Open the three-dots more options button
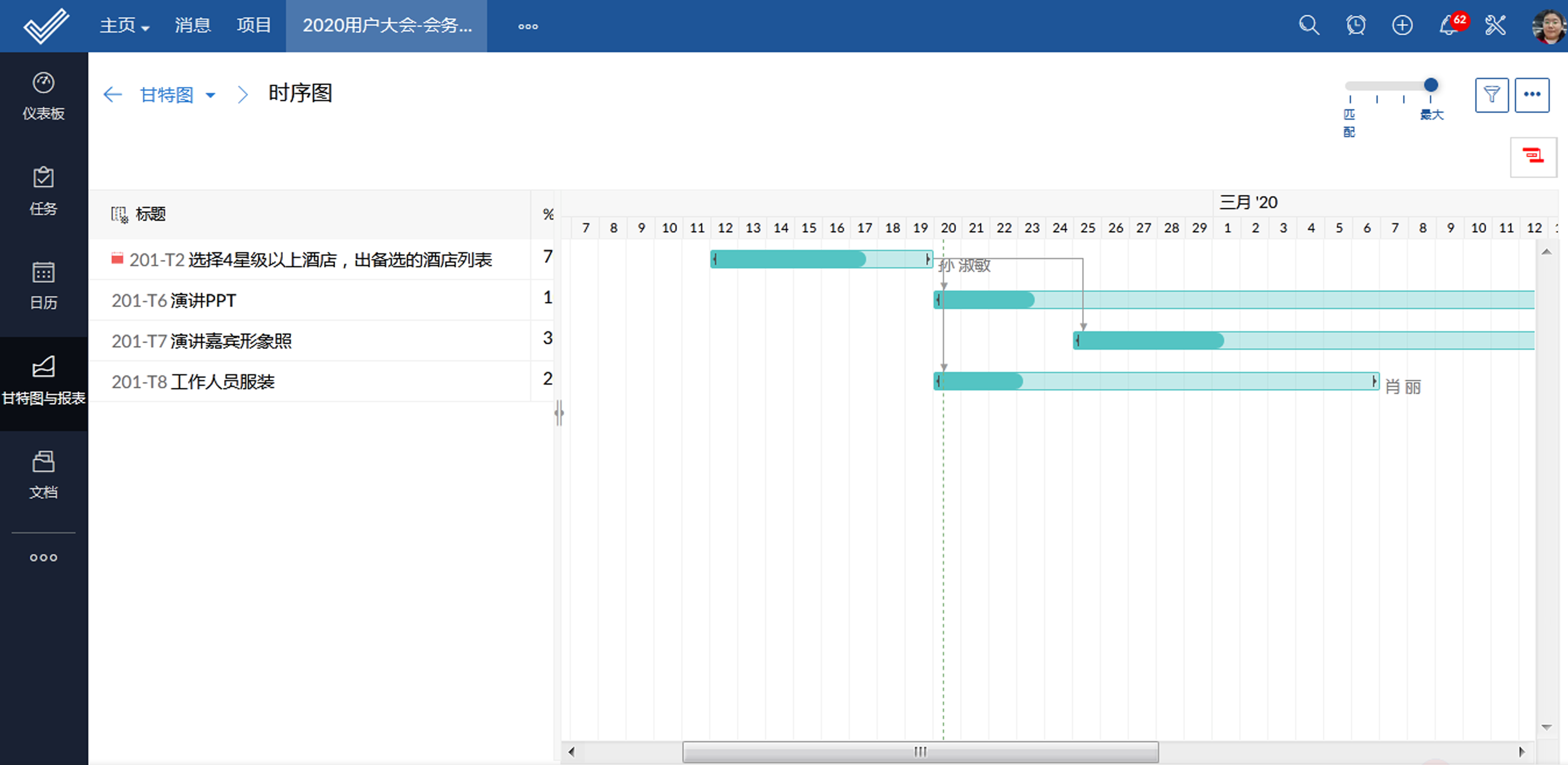This screenshot has height=765, width=1568. [1531, 95]
